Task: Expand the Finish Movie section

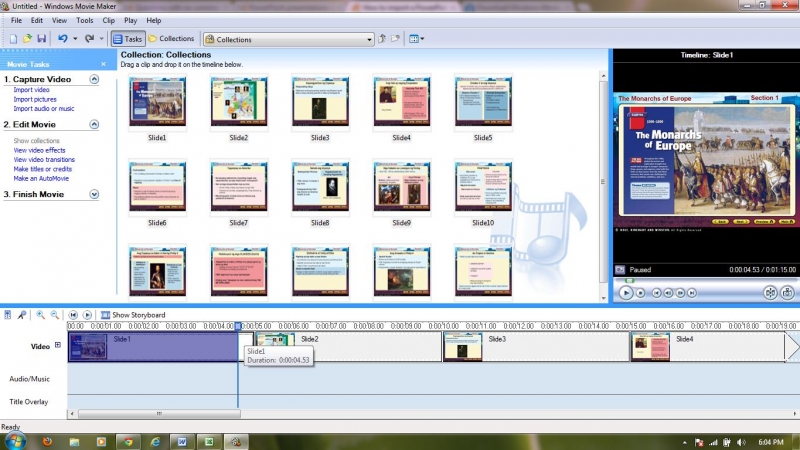Action: pyautogui.click(x=94, y=194)
